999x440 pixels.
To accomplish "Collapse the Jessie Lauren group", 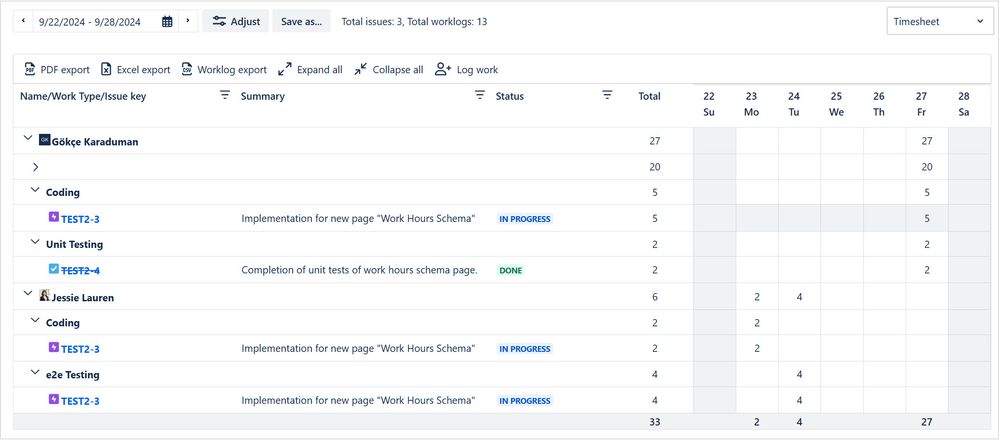I will point(27,294).
